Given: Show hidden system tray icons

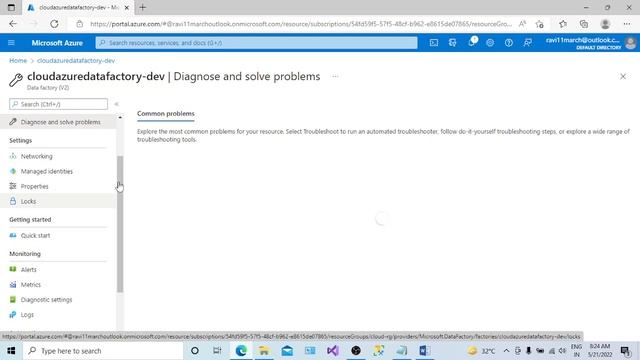Looking at the screenshot, I should click(x=506, y=351).
